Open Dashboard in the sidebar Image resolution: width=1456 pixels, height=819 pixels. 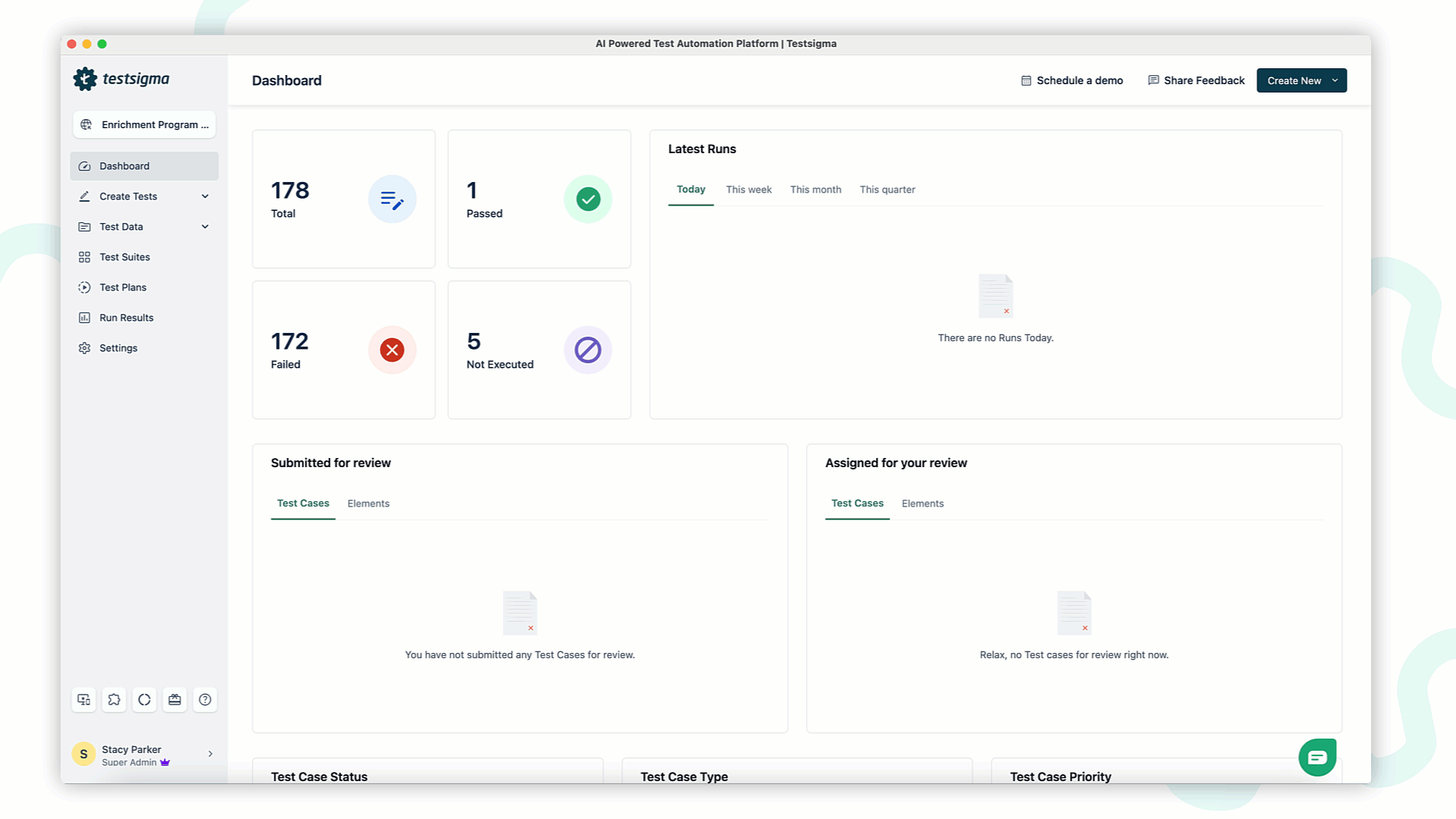click(144, 166)
